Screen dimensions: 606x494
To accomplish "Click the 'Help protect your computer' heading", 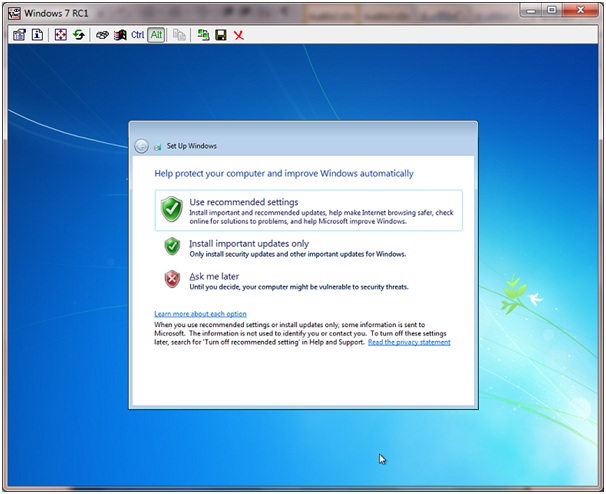I will tap(284, 174).
